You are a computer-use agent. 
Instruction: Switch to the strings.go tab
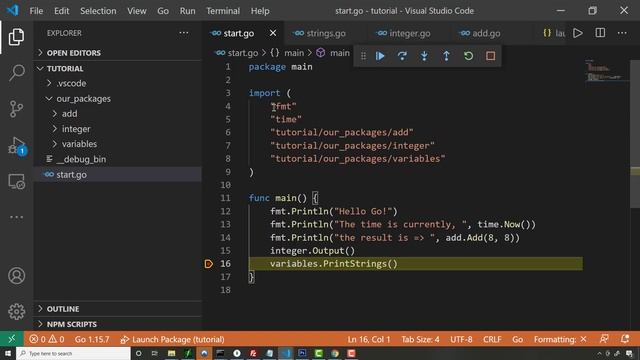coord(325,33)
